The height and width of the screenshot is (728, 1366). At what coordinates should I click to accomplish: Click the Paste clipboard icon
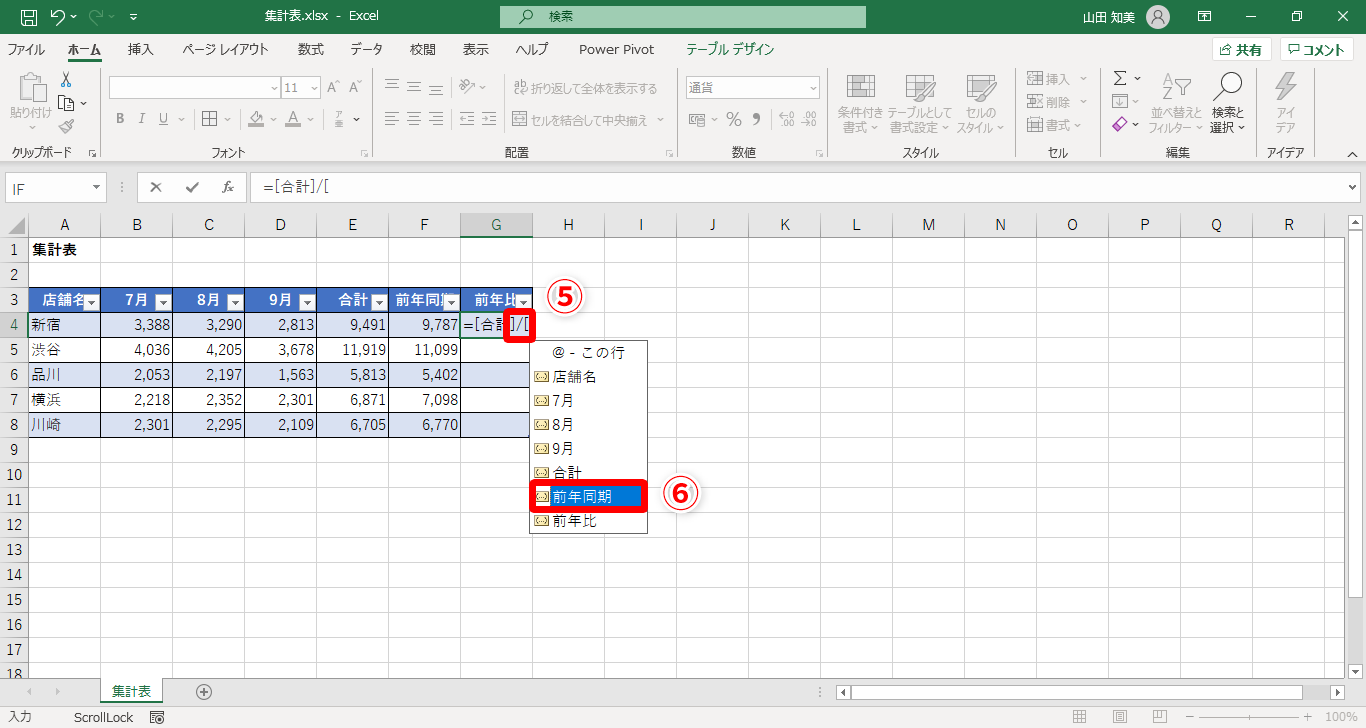(31, 89)
